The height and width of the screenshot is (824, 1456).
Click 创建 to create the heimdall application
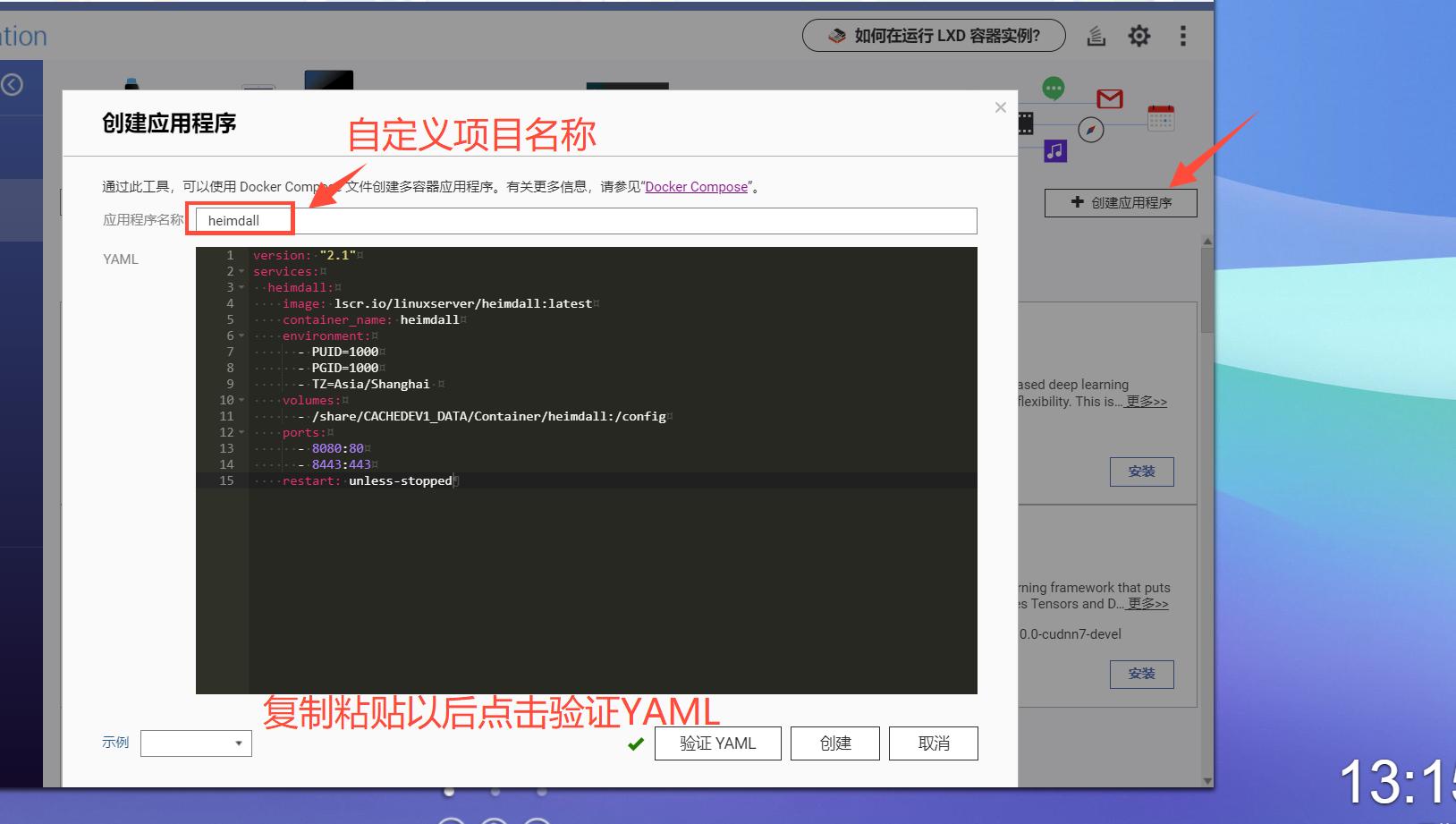(x=834, y=743)
